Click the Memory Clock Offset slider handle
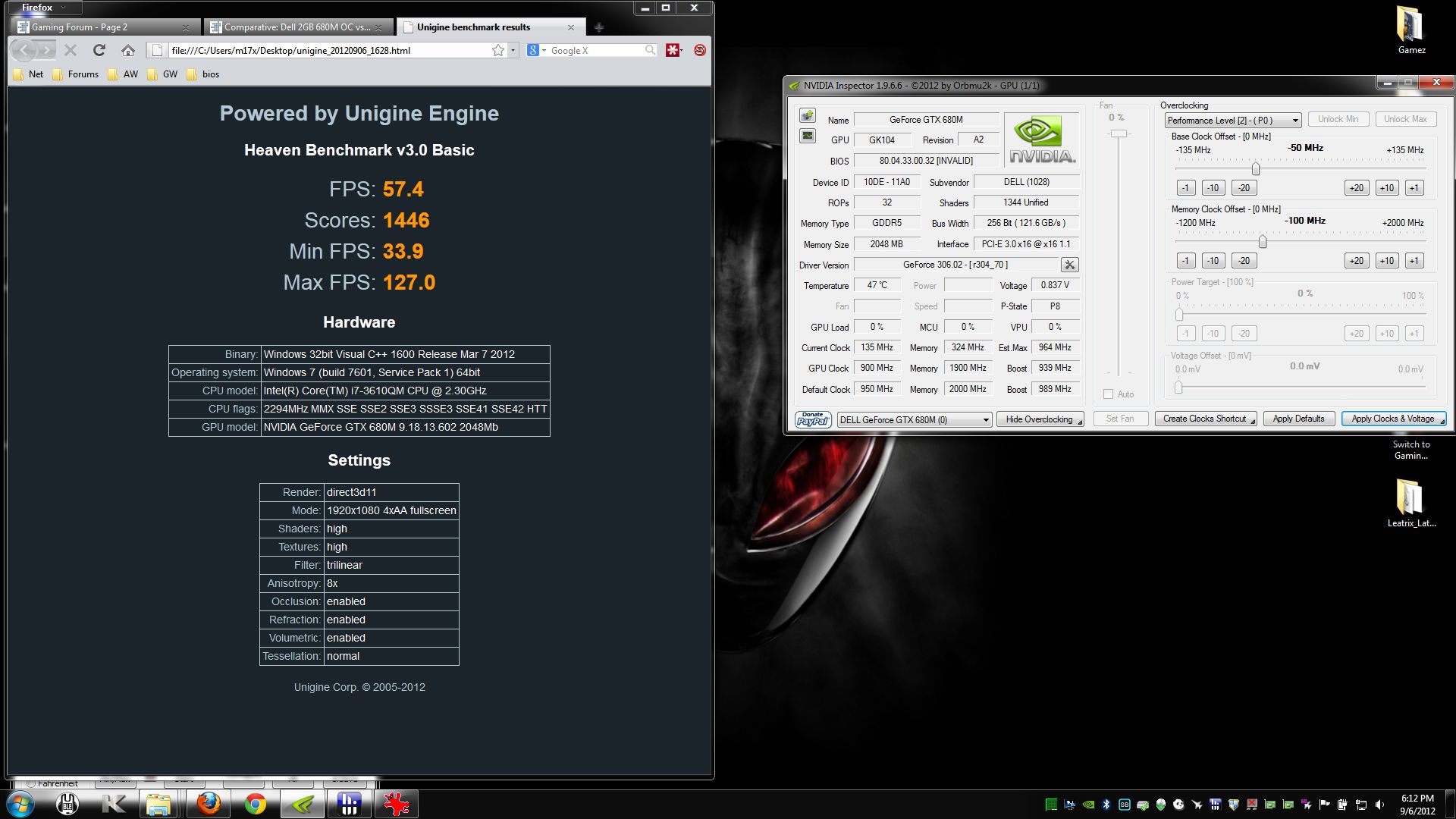Screen dimensions: 1456x819 tap(1263, 242)
